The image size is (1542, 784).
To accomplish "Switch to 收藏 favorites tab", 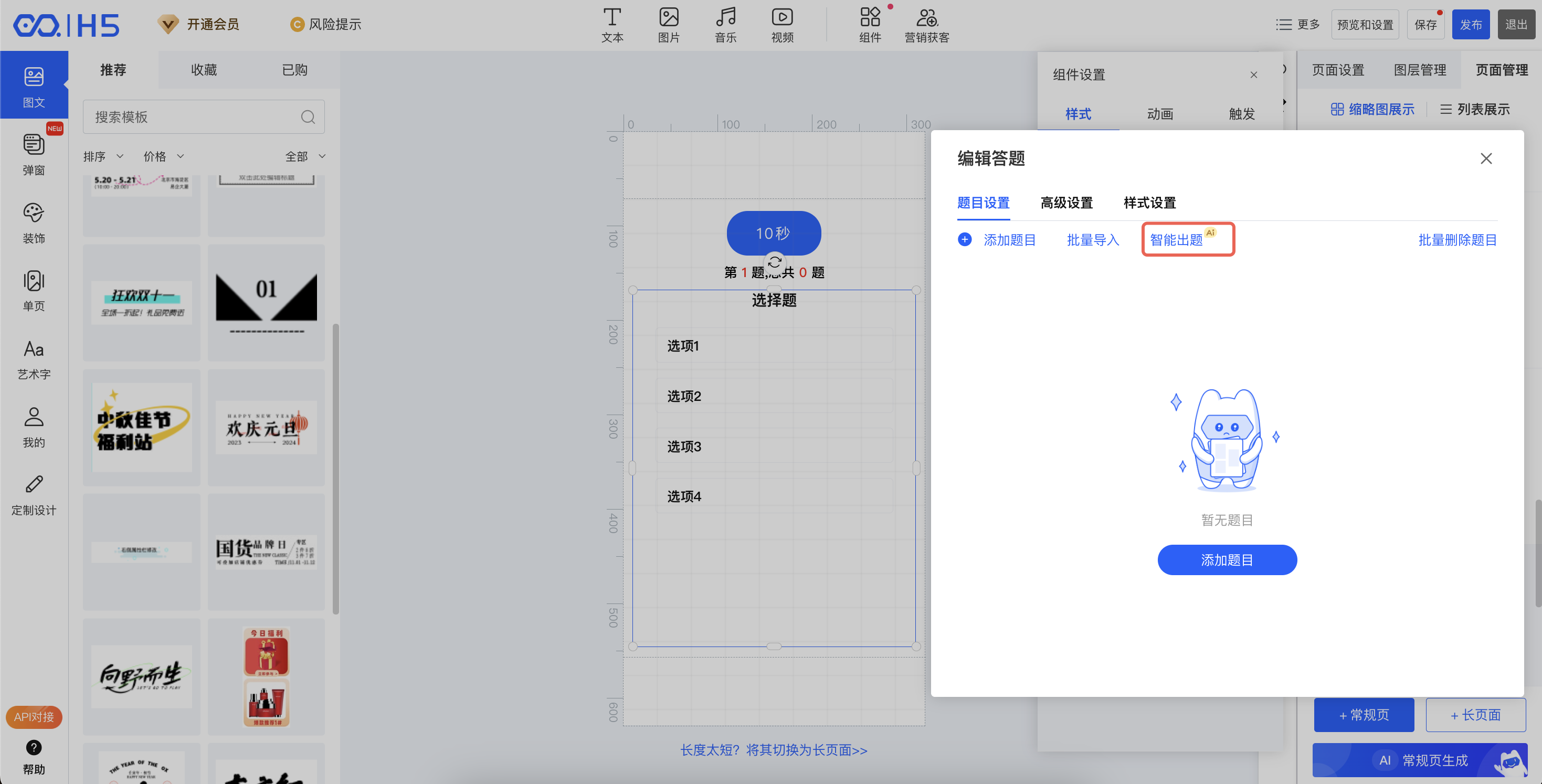I will coord(204,70).
